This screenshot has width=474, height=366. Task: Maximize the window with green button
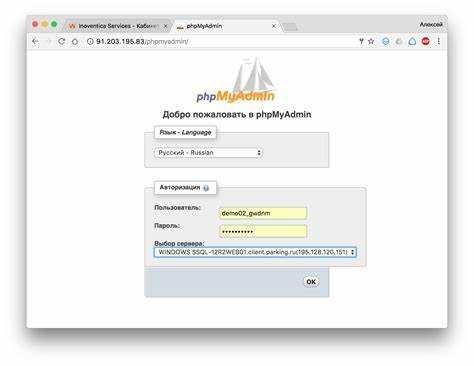tap(54, 24)
